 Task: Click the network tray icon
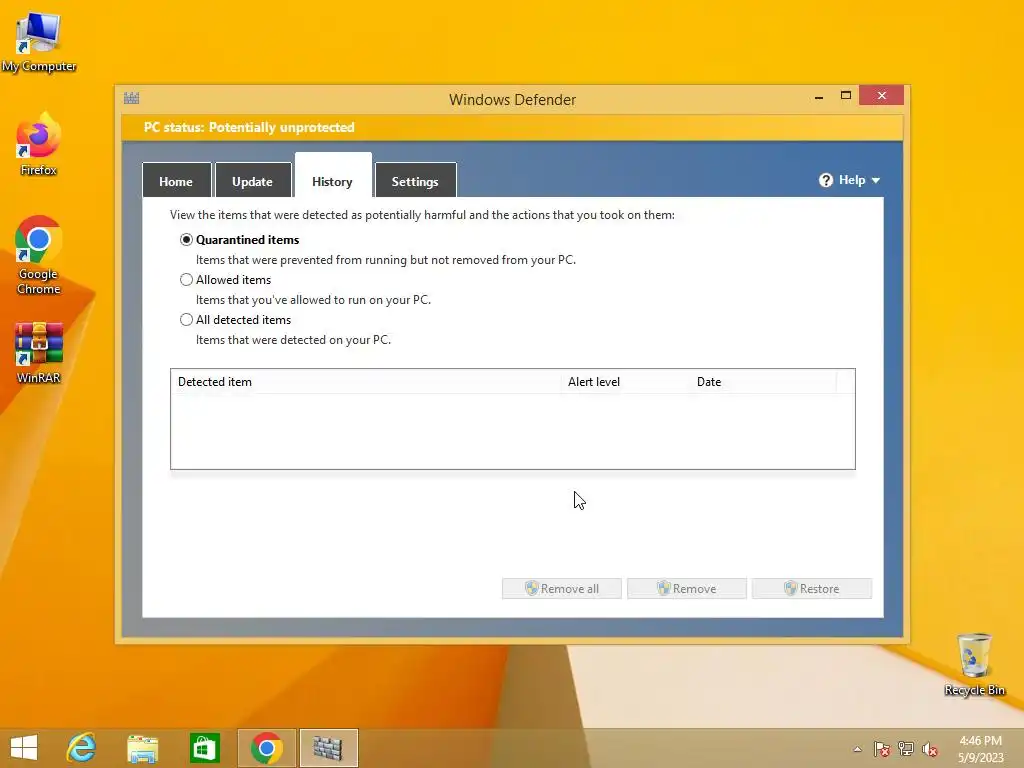click(x=906, y=749)
